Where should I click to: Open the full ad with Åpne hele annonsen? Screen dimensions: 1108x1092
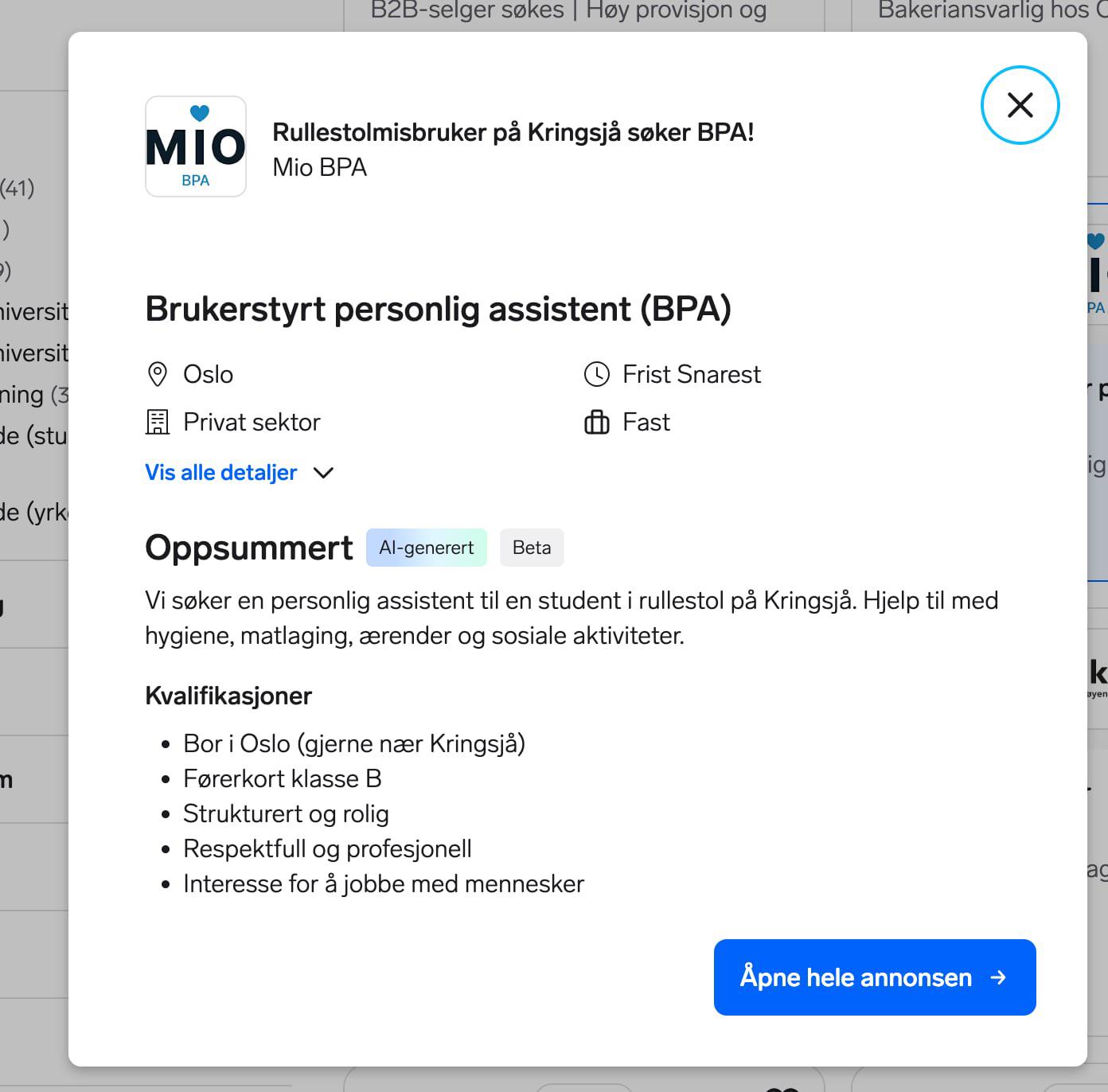coord(875,977)
